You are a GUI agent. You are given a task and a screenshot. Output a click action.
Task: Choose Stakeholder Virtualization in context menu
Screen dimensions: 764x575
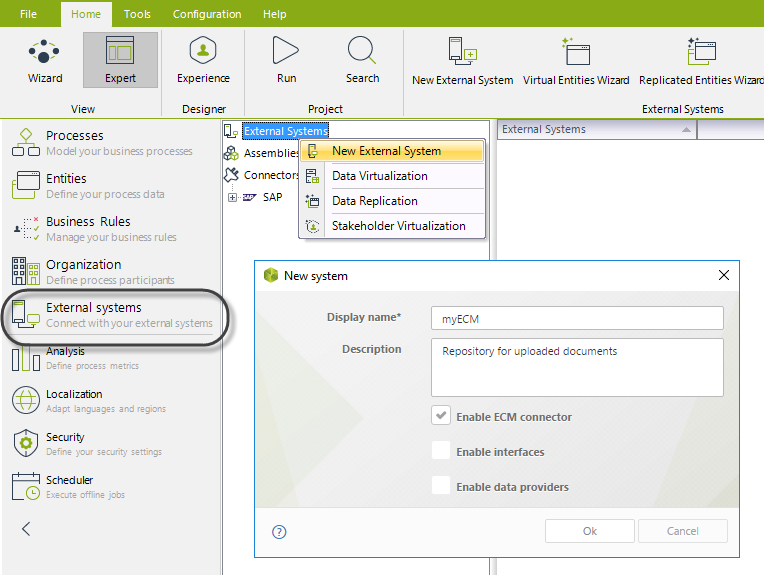point(392,226)
